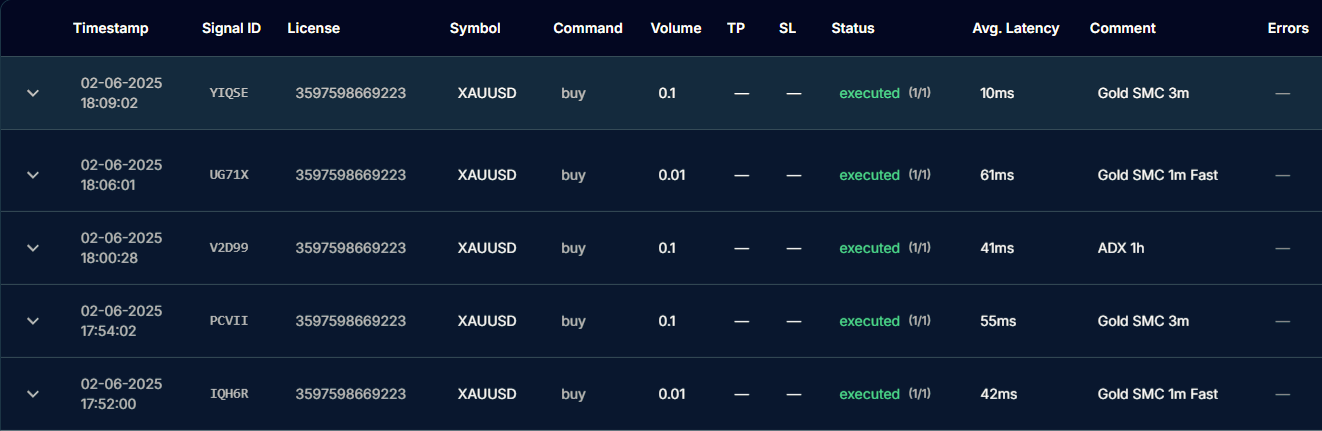Click the 61ms latency value
Image resolution: width=1322 pixels, height=431 pixels.
997,175
